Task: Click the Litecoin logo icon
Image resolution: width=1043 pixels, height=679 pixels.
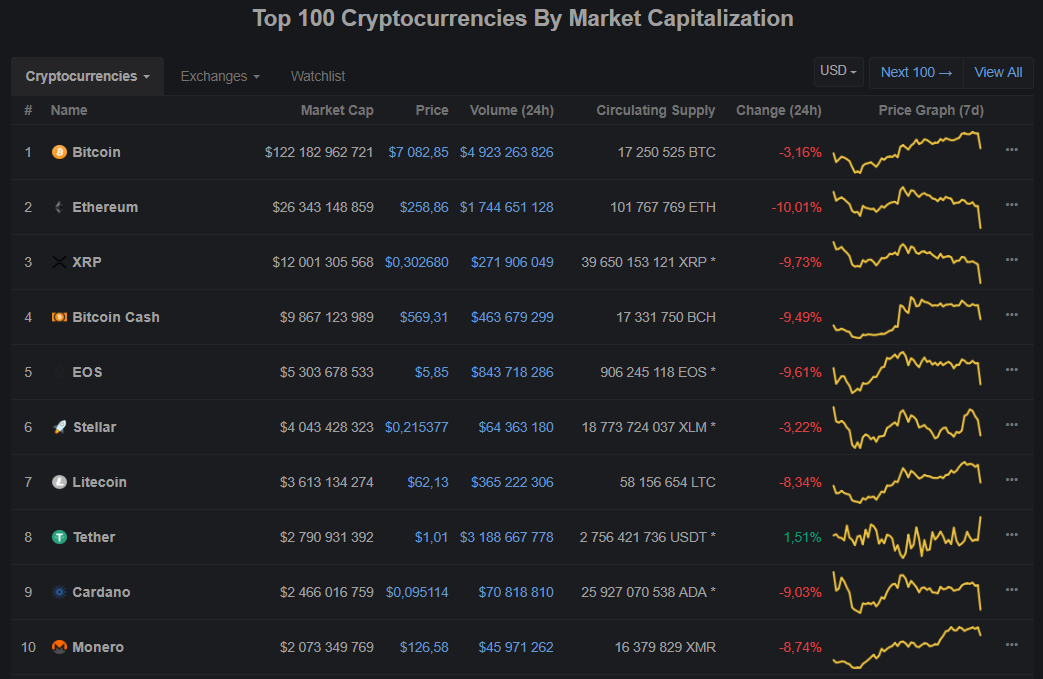Action: 59,482
